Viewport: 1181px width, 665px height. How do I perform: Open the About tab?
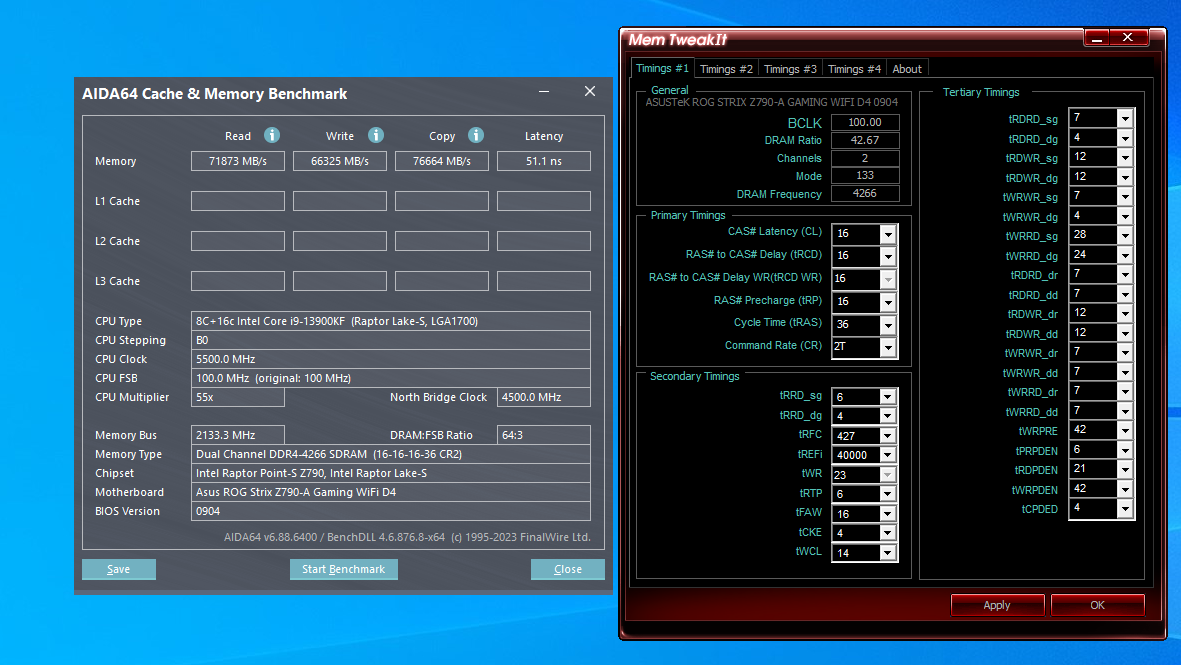(907, 69)
